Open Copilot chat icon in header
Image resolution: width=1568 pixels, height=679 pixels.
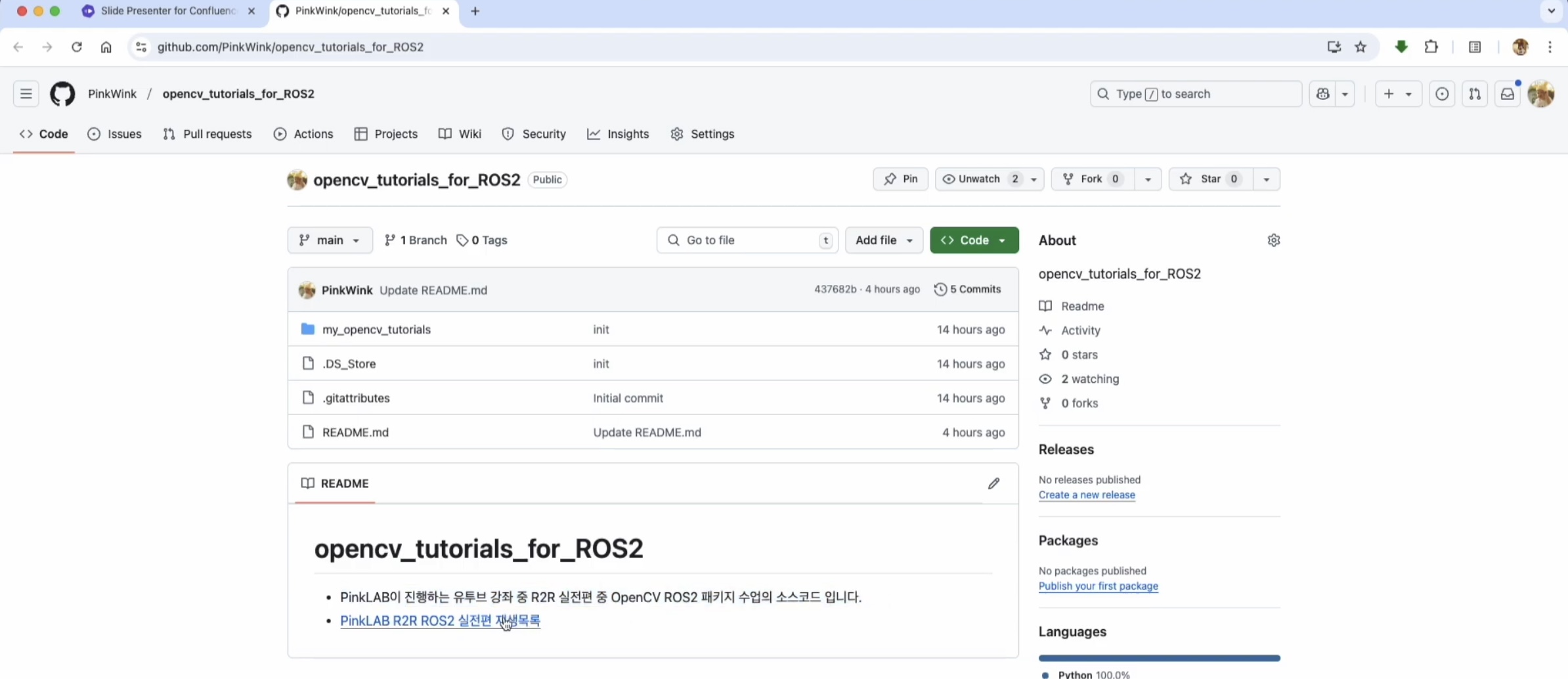(1322, 94)
